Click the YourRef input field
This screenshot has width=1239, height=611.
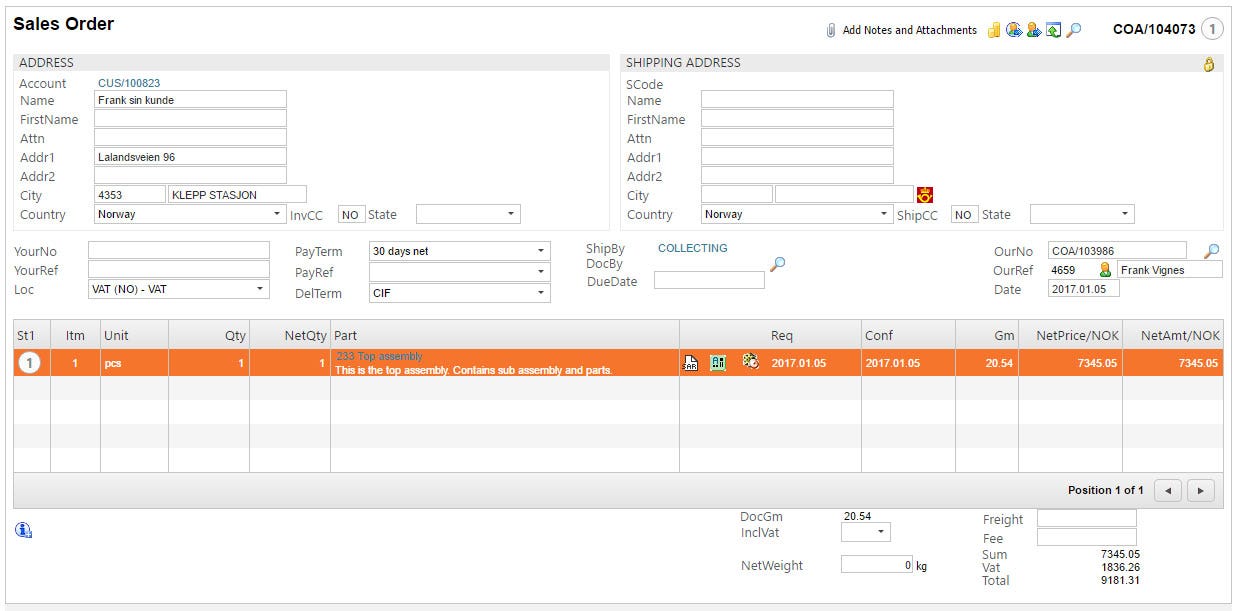pos(179,270)
